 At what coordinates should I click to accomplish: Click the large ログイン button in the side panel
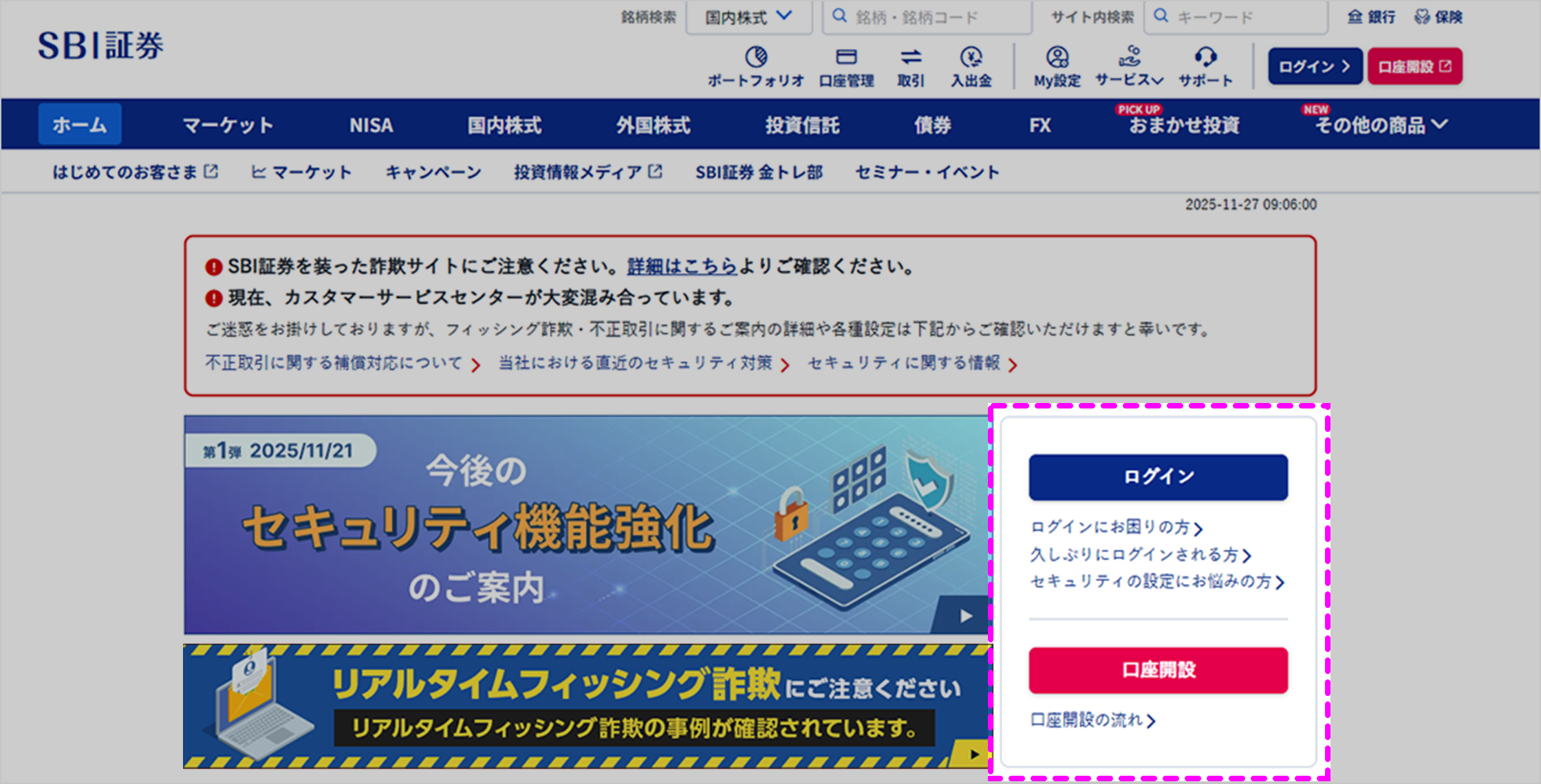pyautogui.click(x=1158, y=477)
